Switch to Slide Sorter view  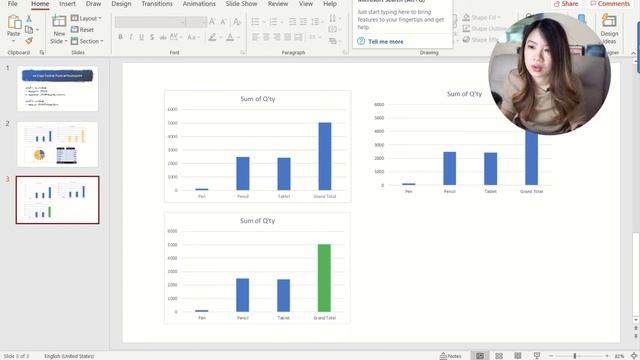(499, 356)
